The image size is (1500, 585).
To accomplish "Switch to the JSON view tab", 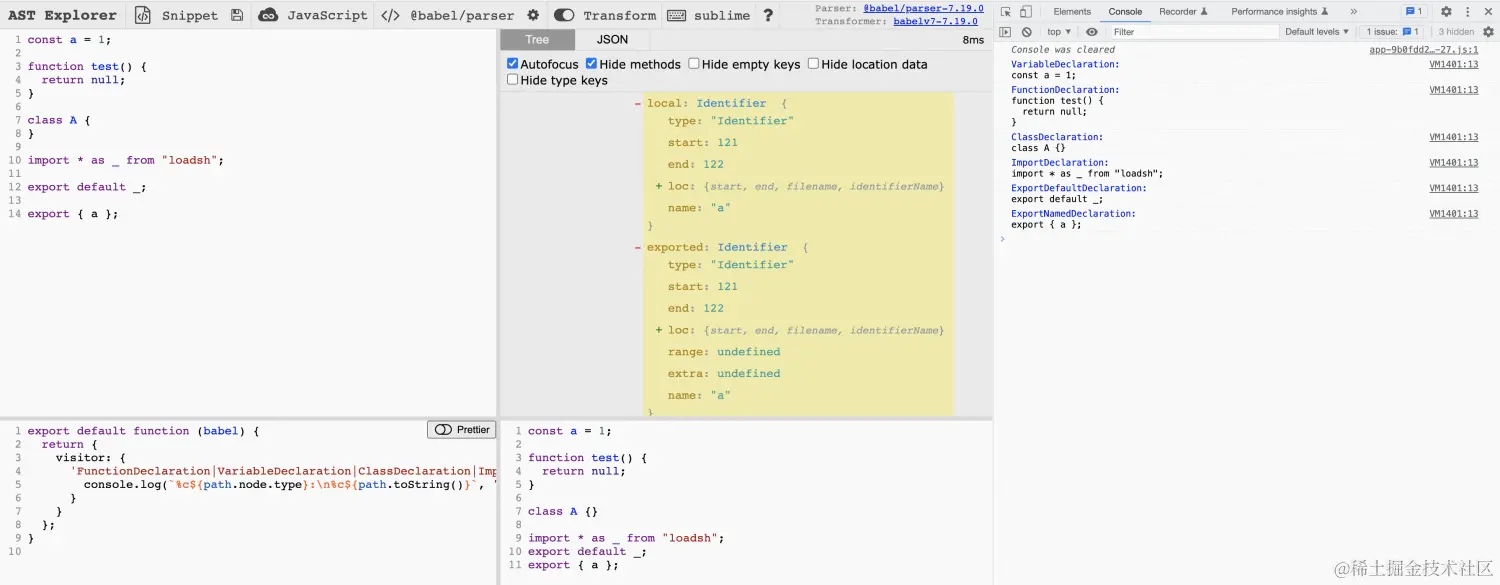I will point(613,40).
